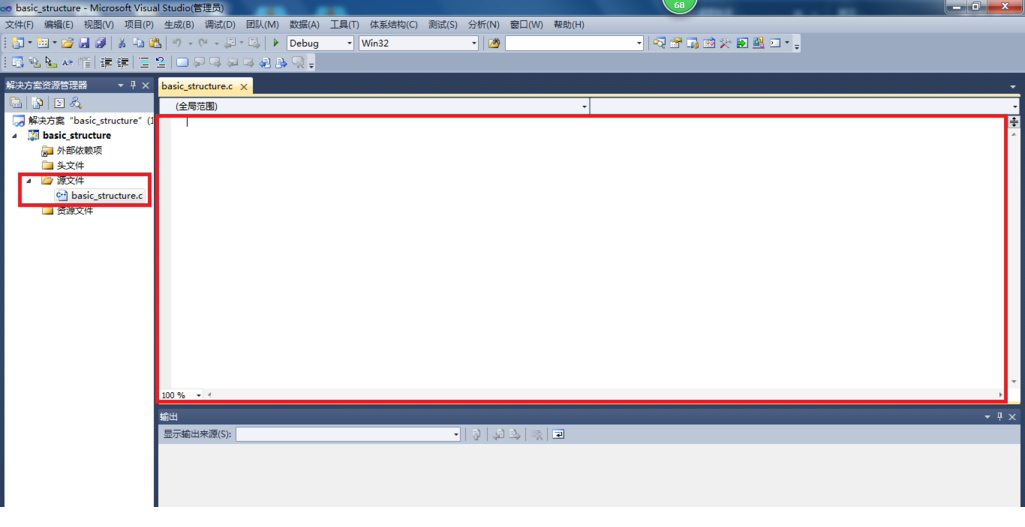1025x527 pixels.
Task: Start debugging with the green play icon
Action: coord(276,43)
